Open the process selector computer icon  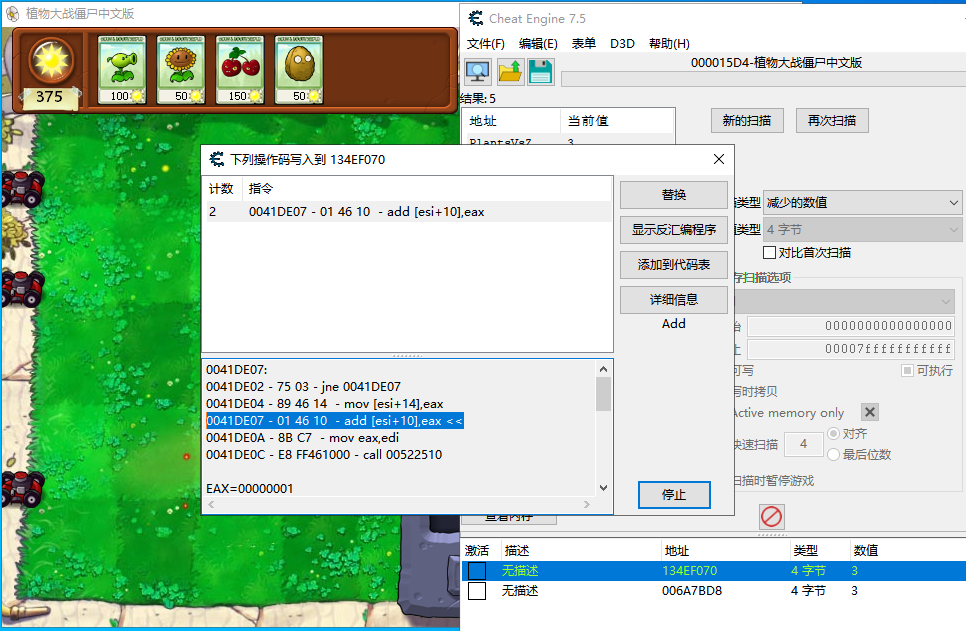click(477, 71)
